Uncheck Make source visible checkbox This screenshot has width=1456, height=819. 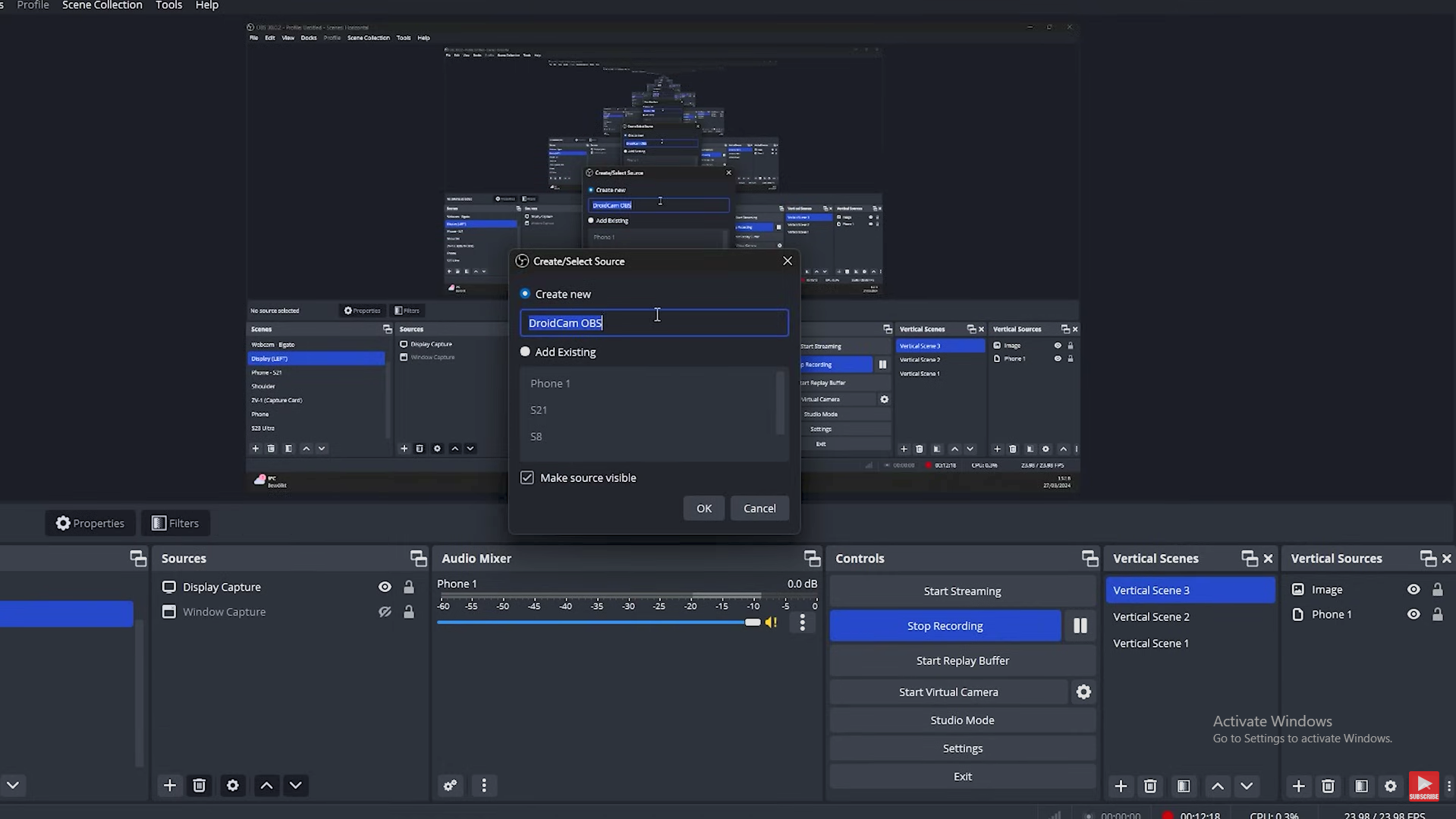527,478
